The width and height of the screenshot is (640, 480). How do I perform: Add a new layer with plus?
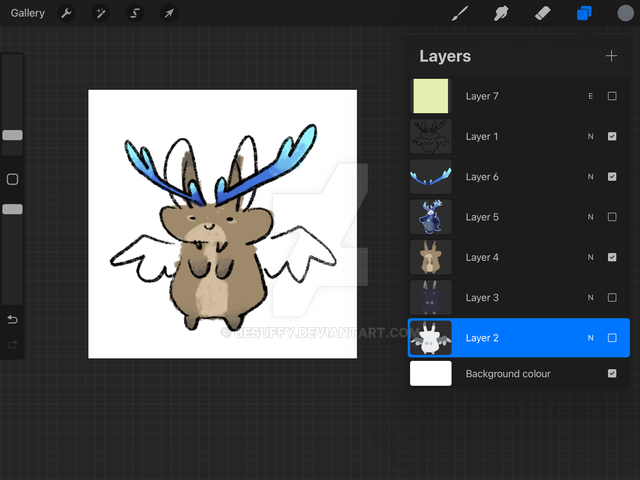pyautogui.click(x=611, y=56)
